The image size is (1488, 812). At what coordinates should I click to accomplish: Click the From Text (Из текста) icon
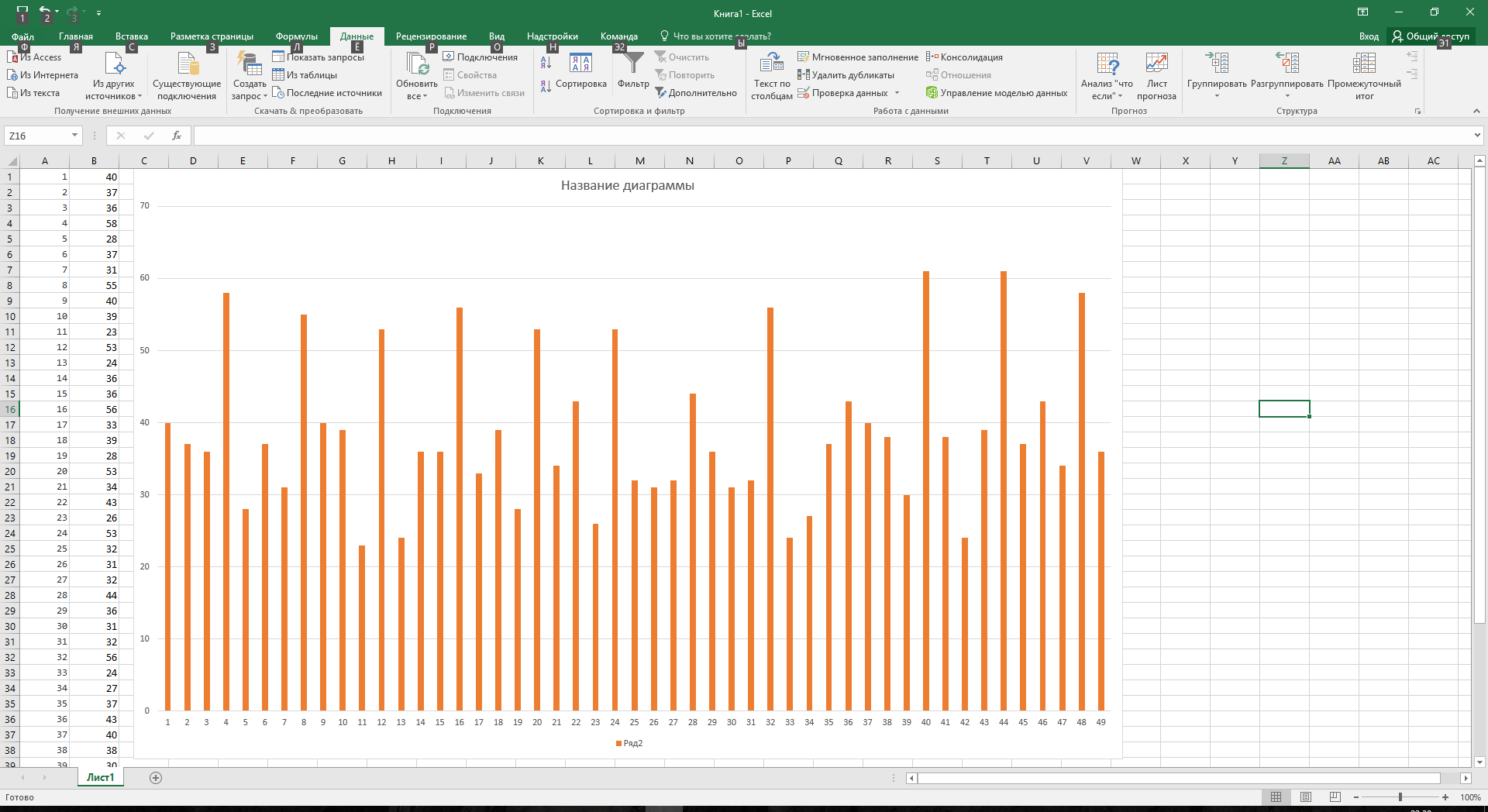(12, 93)
